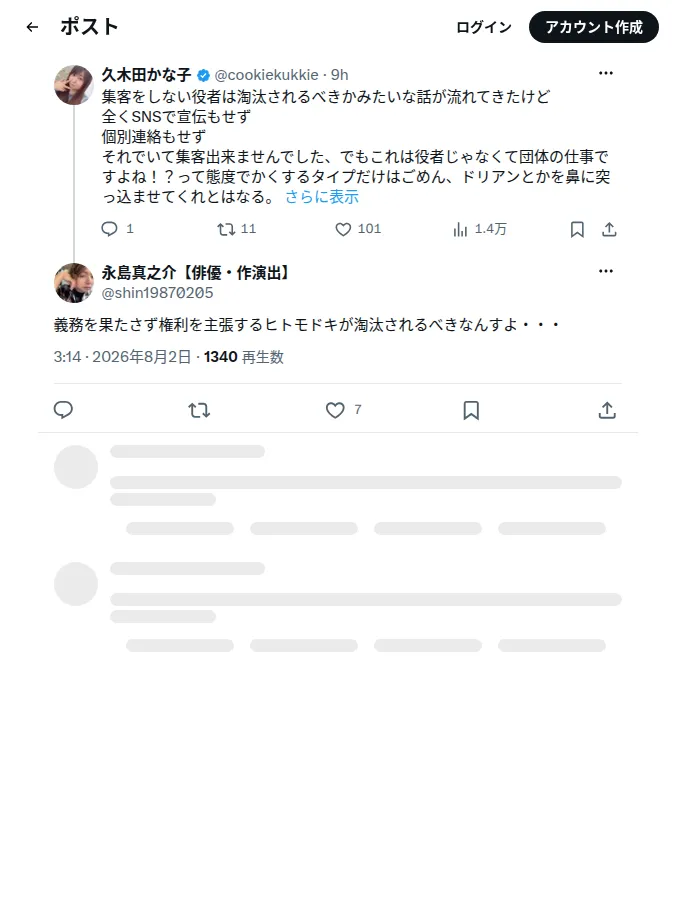675x900 pixels.
Task: Open more options for 久木田かな子's post
Action: [x=606, y=73]
